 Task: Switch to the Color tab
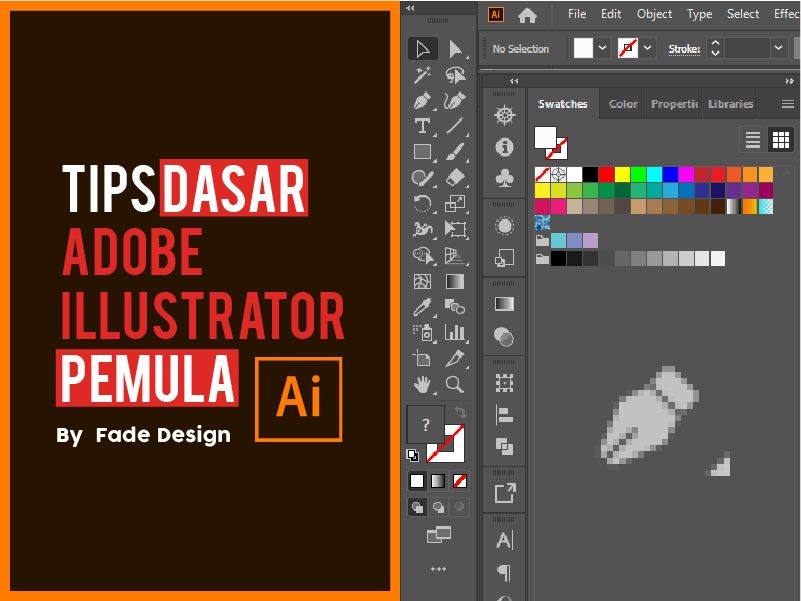coord(621,103)
